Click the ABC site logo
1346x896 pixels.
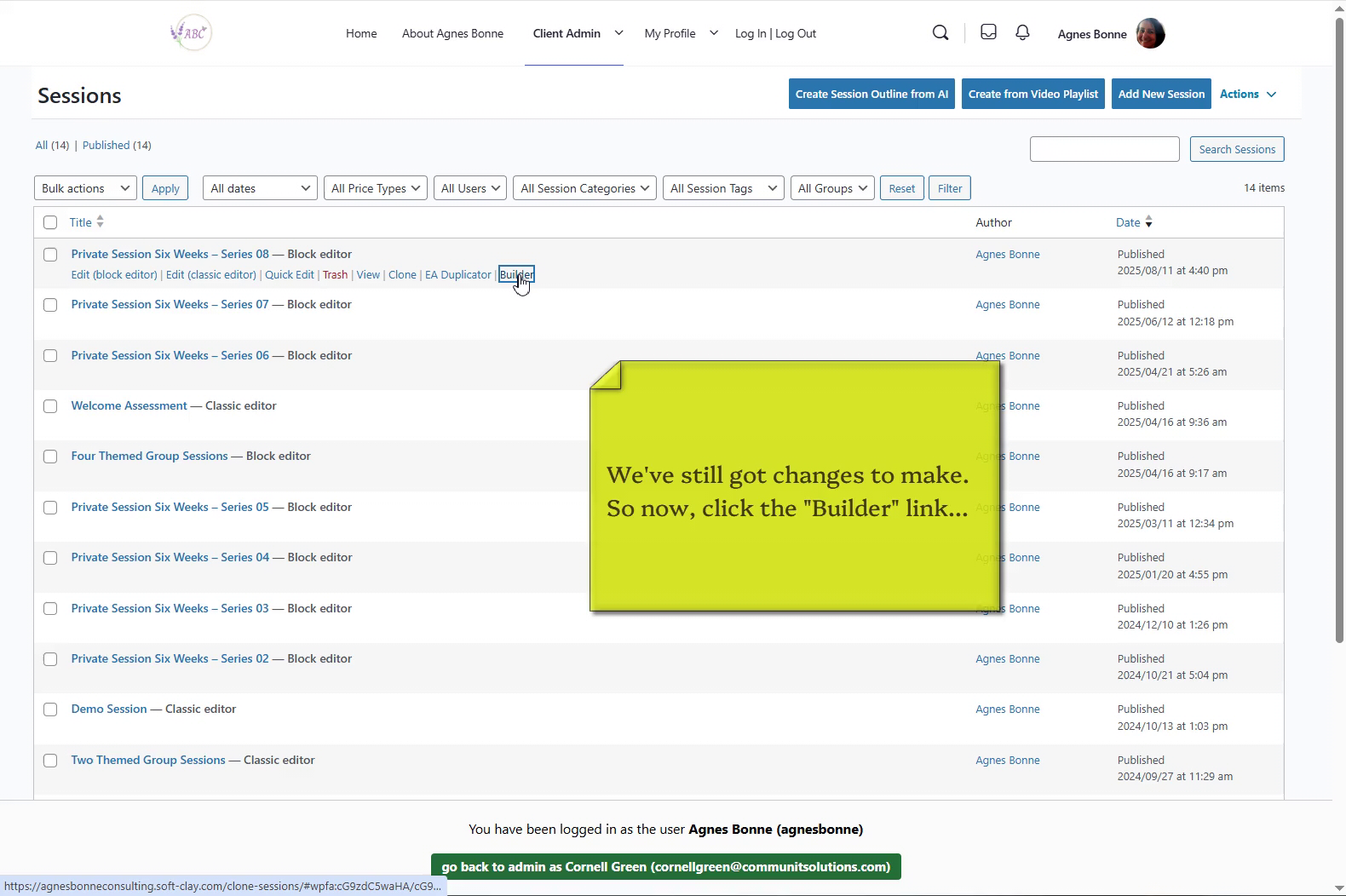[x=191, y=33]
